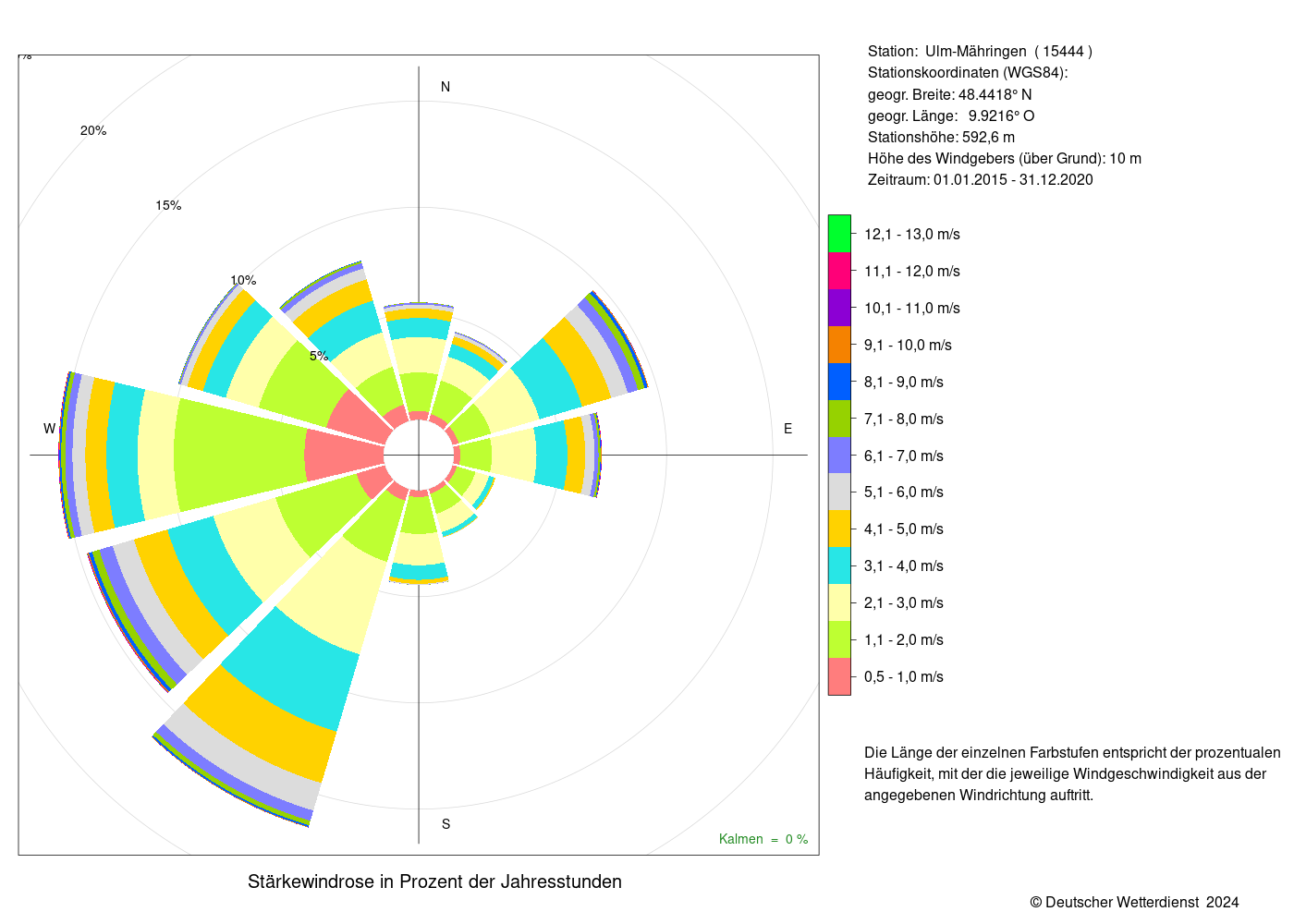1294x924 pixels.
Task: Click the 5% ring label
Action: [319, 356]
